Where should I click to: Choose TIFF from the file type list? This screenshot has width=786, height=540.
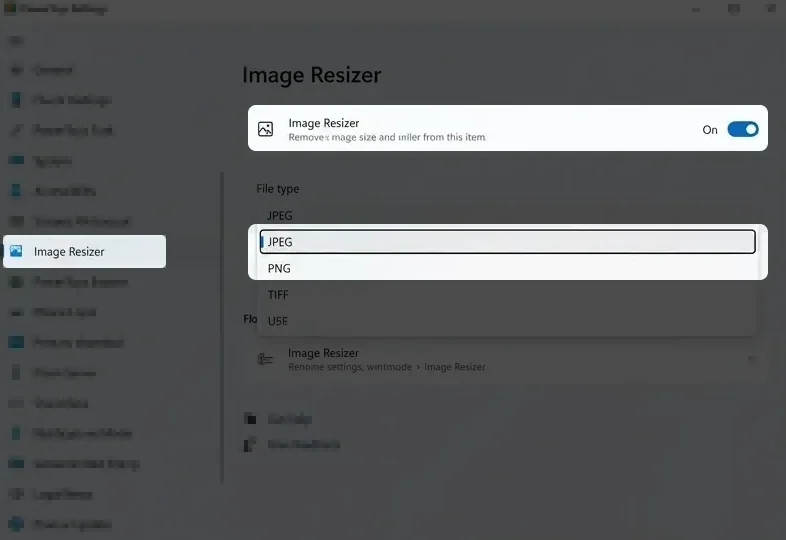pyautogui.click(x=507, y=295)
